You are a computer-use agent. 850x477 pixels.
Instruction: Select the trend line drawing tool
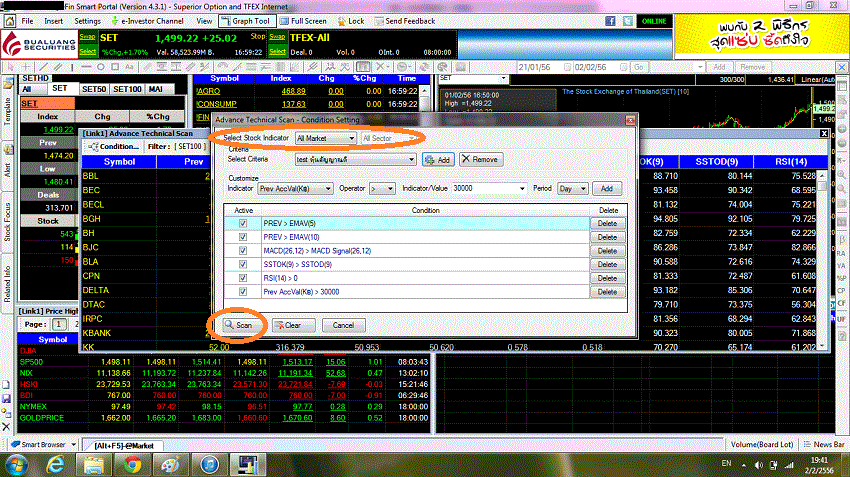(43, 67)
